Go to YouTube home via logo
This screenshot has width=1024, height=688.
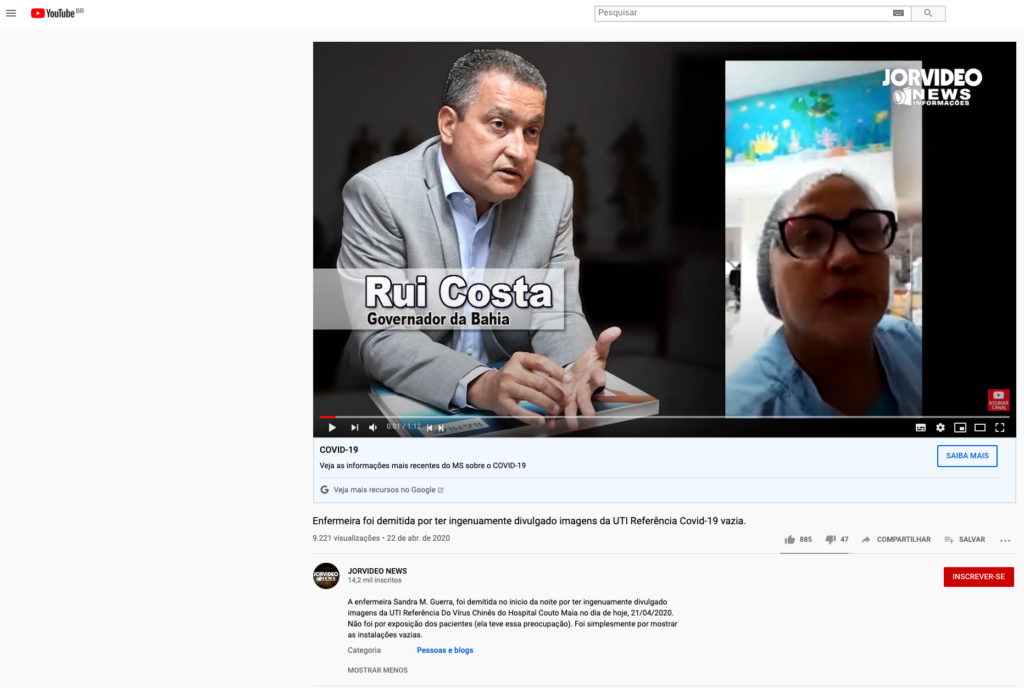click(x=57, y=13)
